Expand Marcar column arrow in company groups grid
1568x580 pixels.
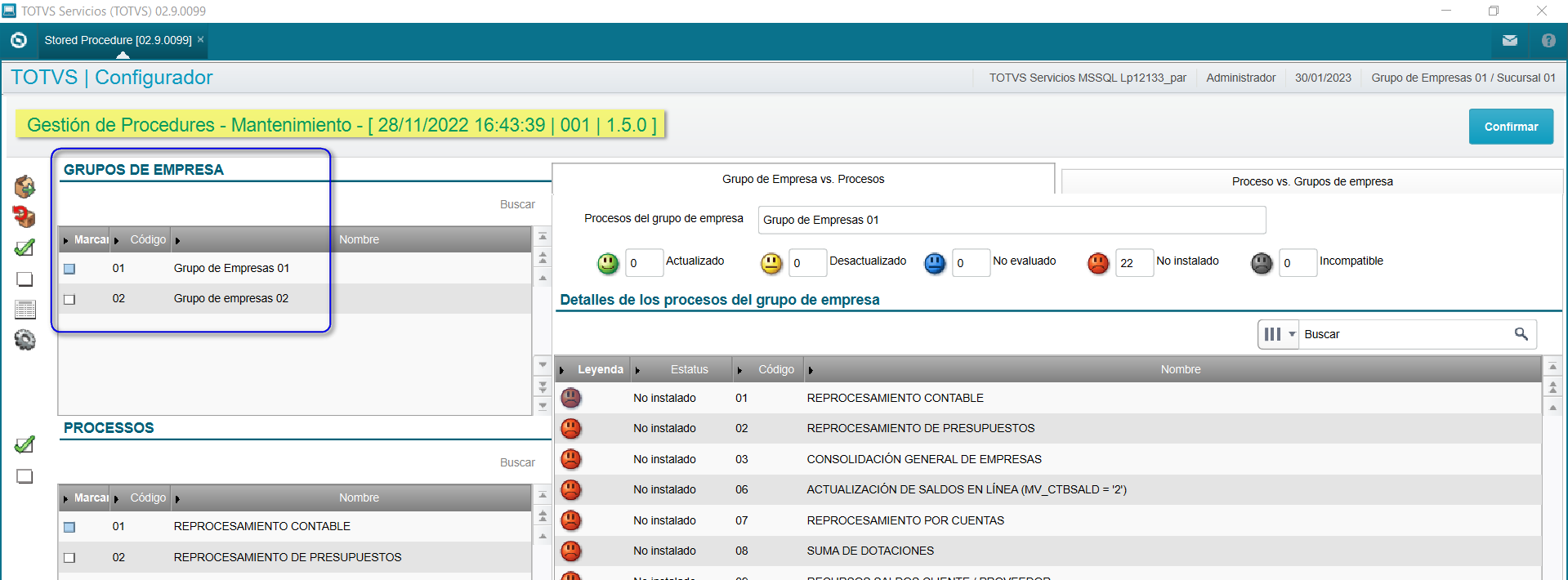coord(65,240)
